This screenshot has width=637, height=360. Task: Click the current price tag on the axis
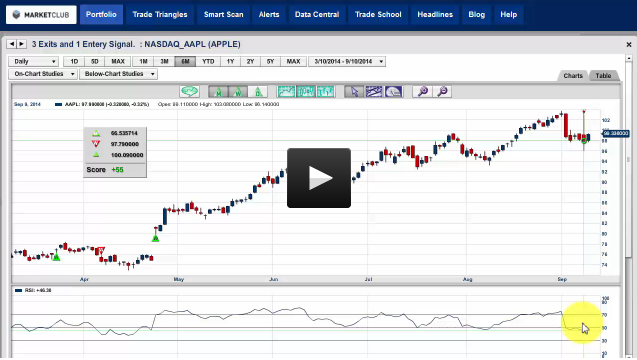pos(616,133)
